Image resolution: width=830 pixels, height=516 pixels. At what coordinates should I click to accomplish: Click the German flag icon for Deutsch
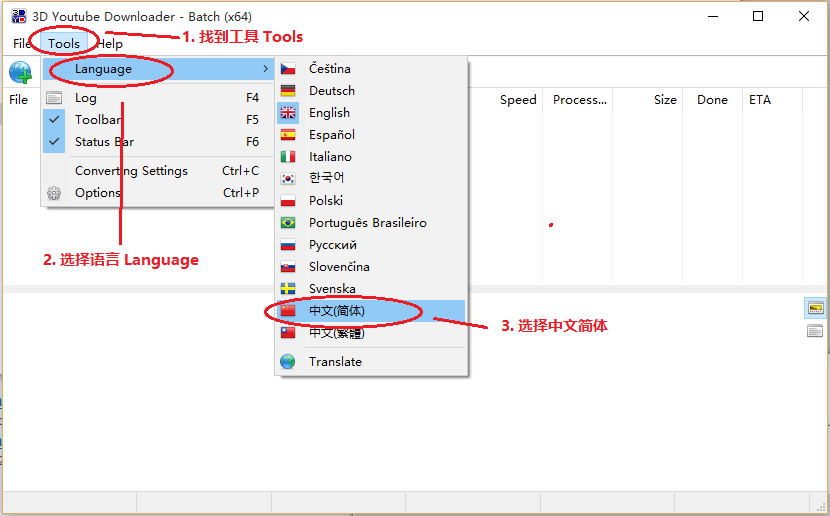click(288, 91)
